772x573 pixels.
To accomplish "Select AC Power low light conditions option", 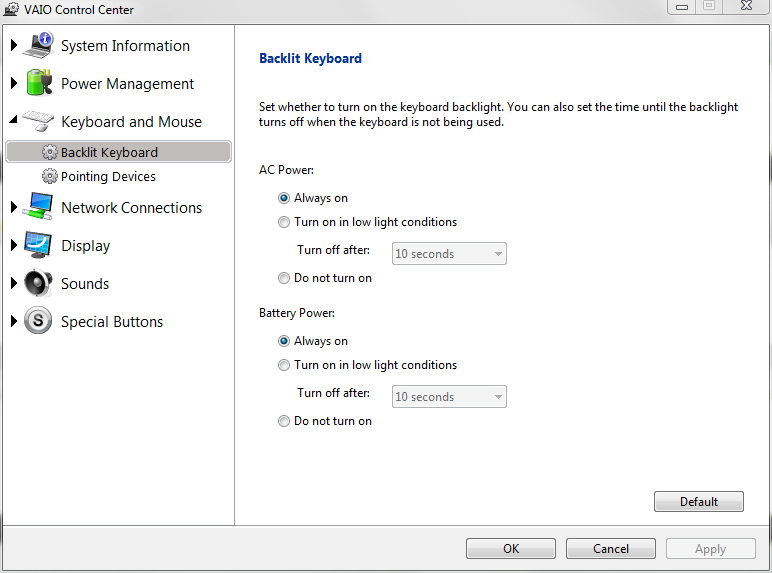I will coord(284,222).
